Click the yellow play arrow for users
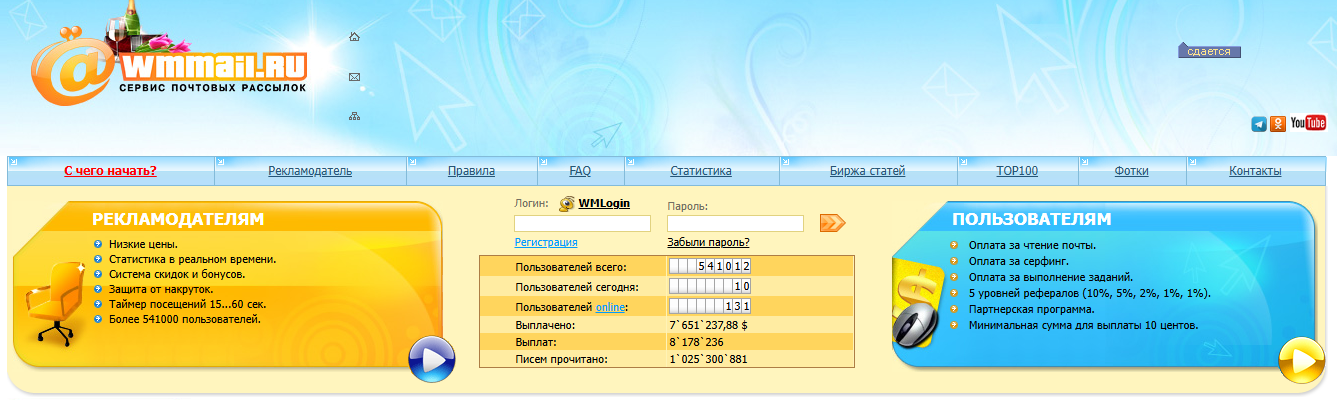This screenshot has width=1337, height=400. tap(1302, 360)
